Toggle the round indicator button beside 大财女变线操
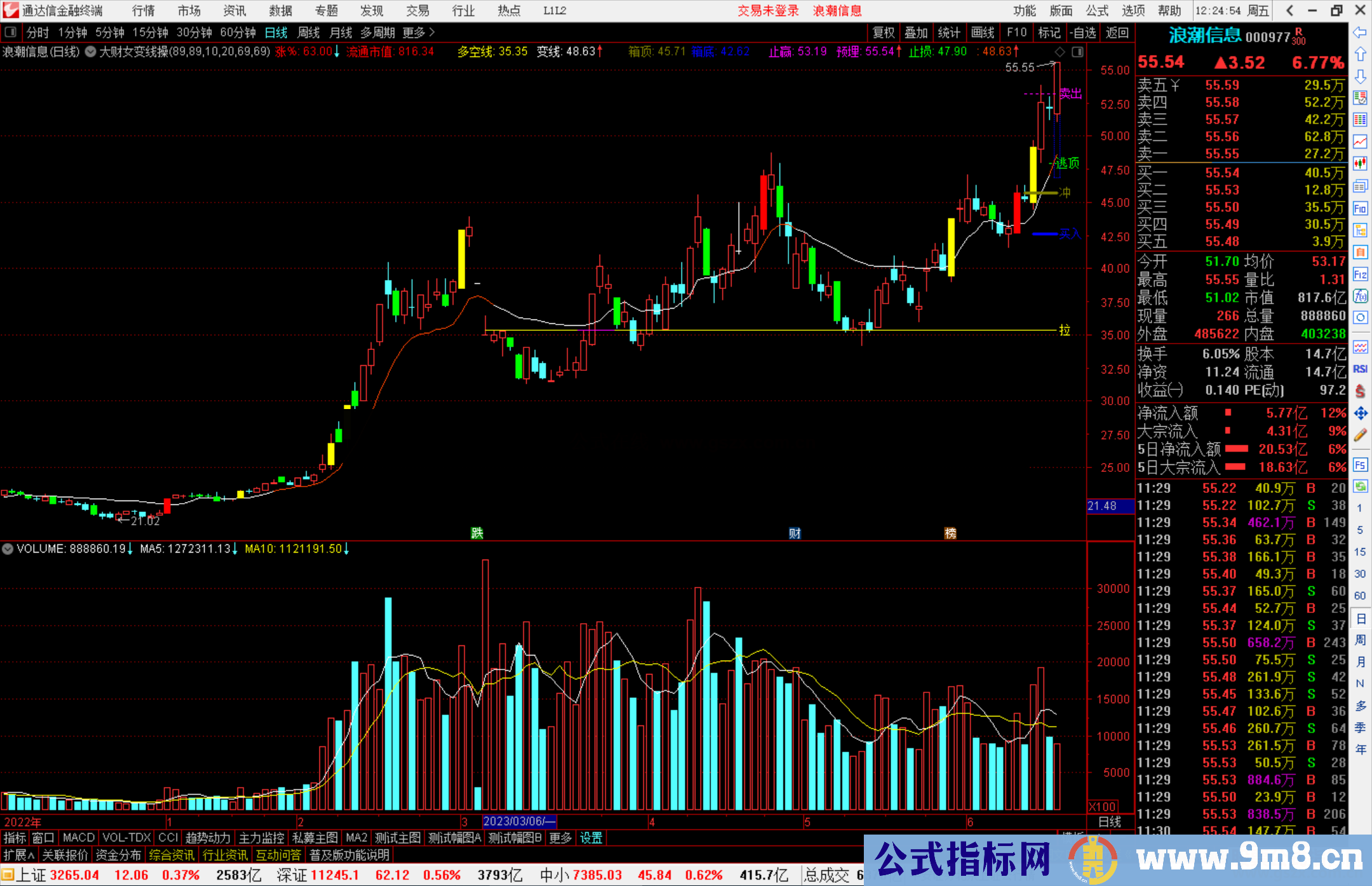The width and height of the screenshot is (1372, 886). click(91, 51)
